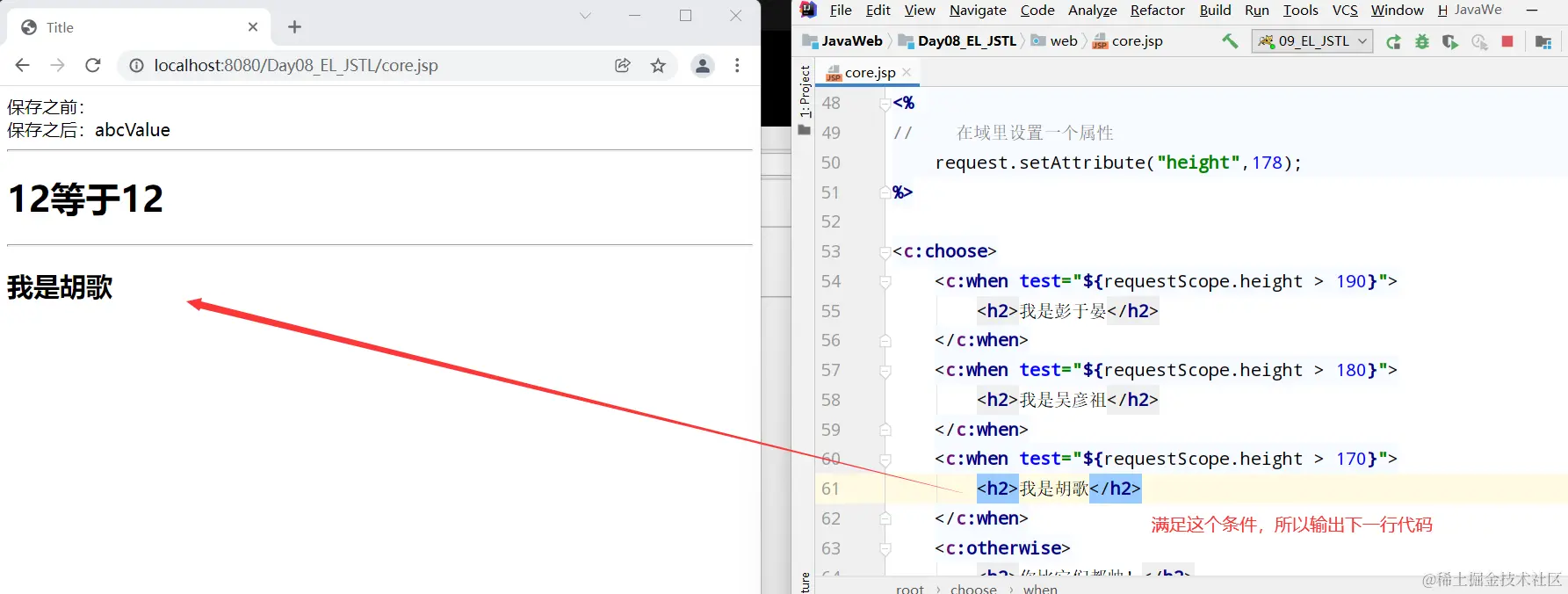The image size is (1568, 594).
Task: Click 'root' in editor breadcrumb bar
Action: coord(910,588)
